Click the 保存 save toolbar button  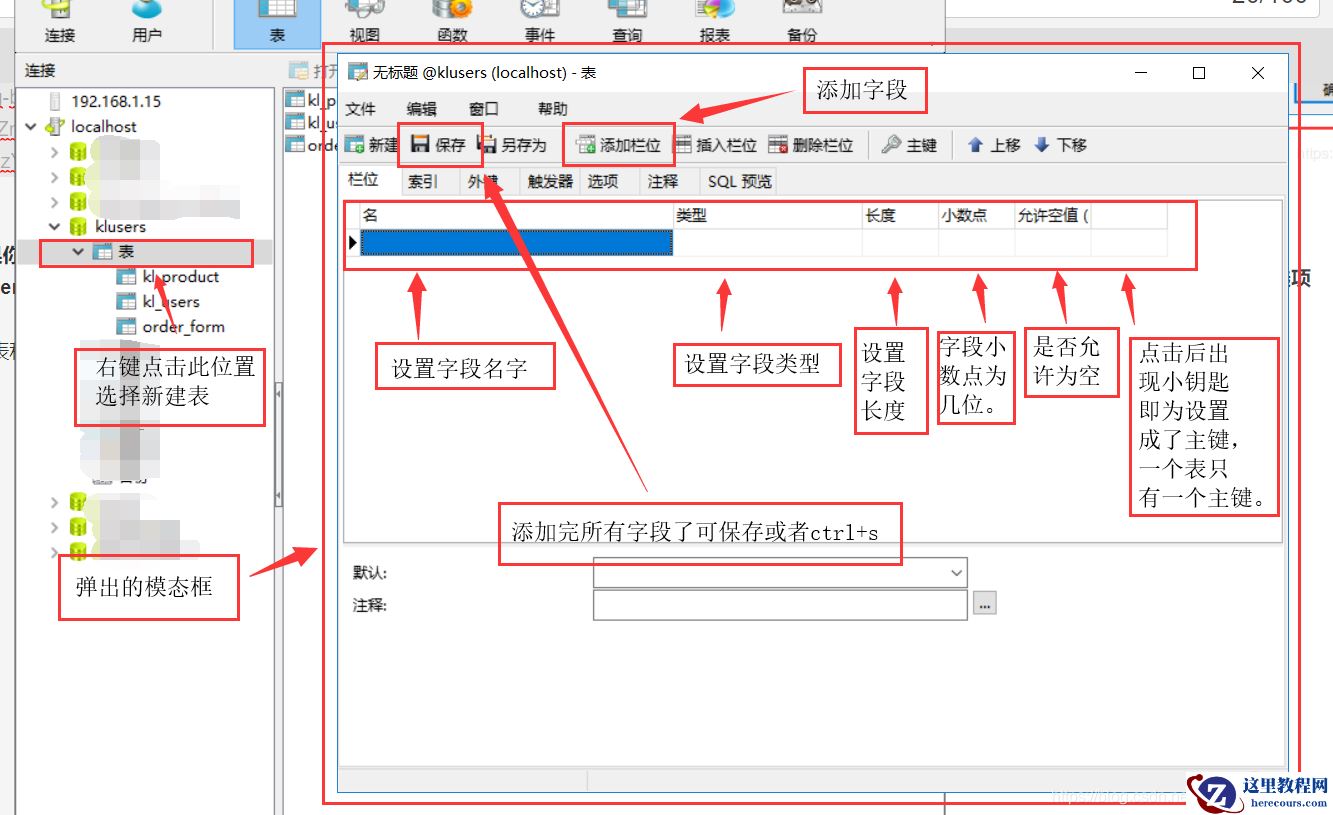point(439,144)
